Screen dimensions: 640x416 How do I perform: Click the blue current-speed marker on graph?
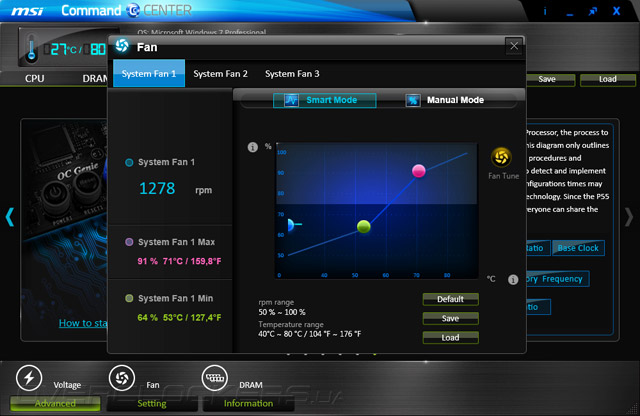pyautogui.click(x=291, y=225)
